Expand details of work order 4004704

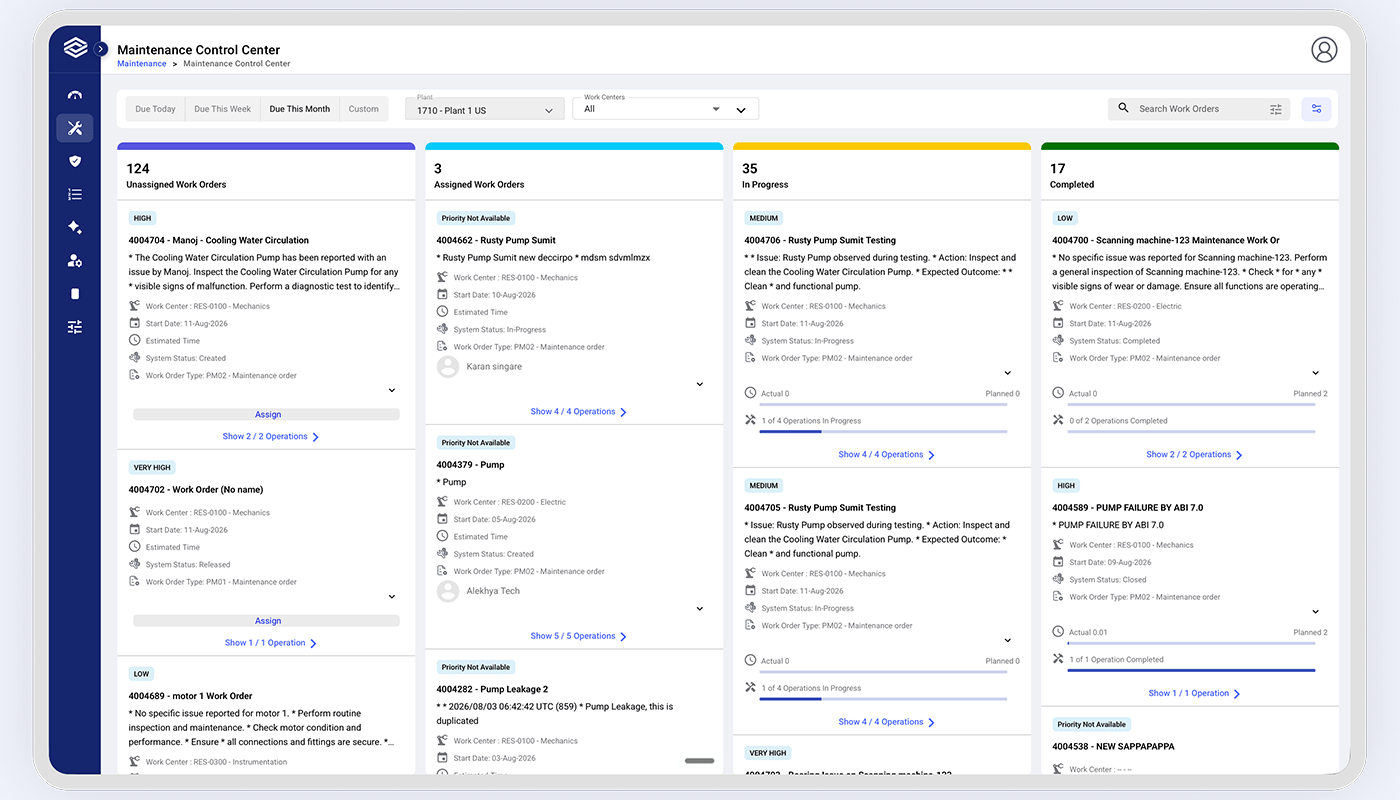coord(392,391)
